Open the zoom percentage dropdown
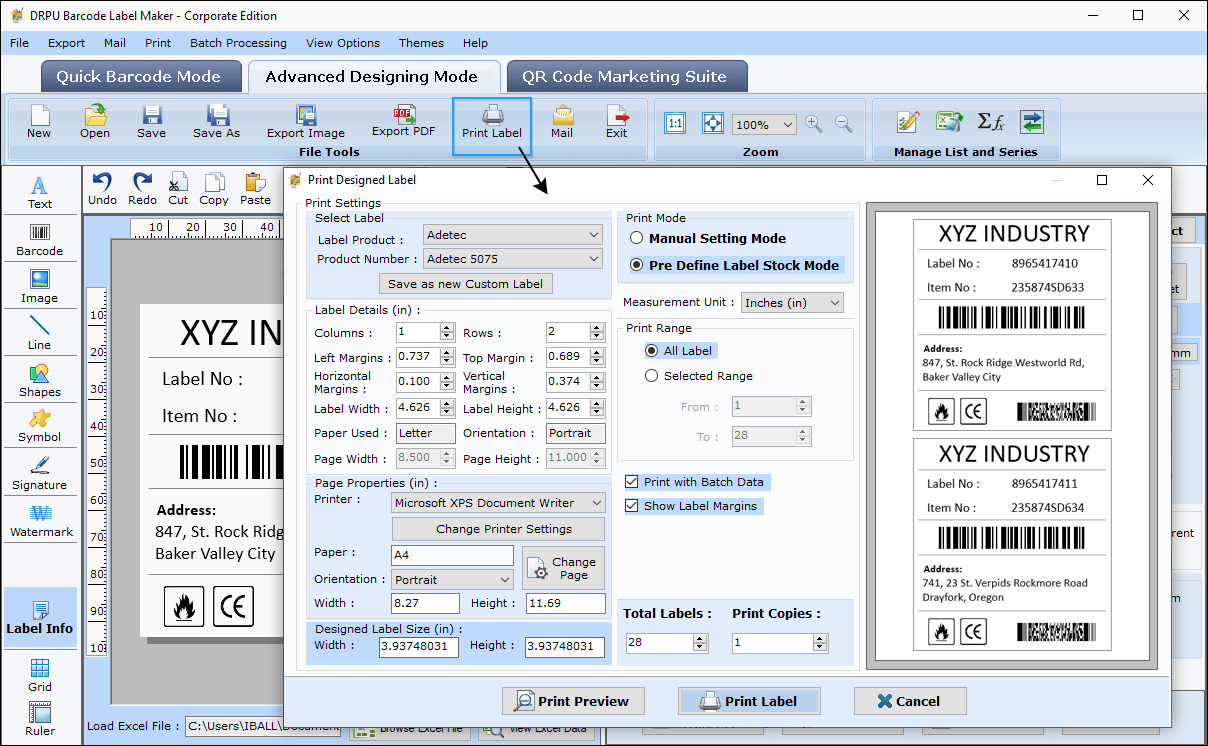This screenshot has height=746, width=1208. [x=764, y=125]
